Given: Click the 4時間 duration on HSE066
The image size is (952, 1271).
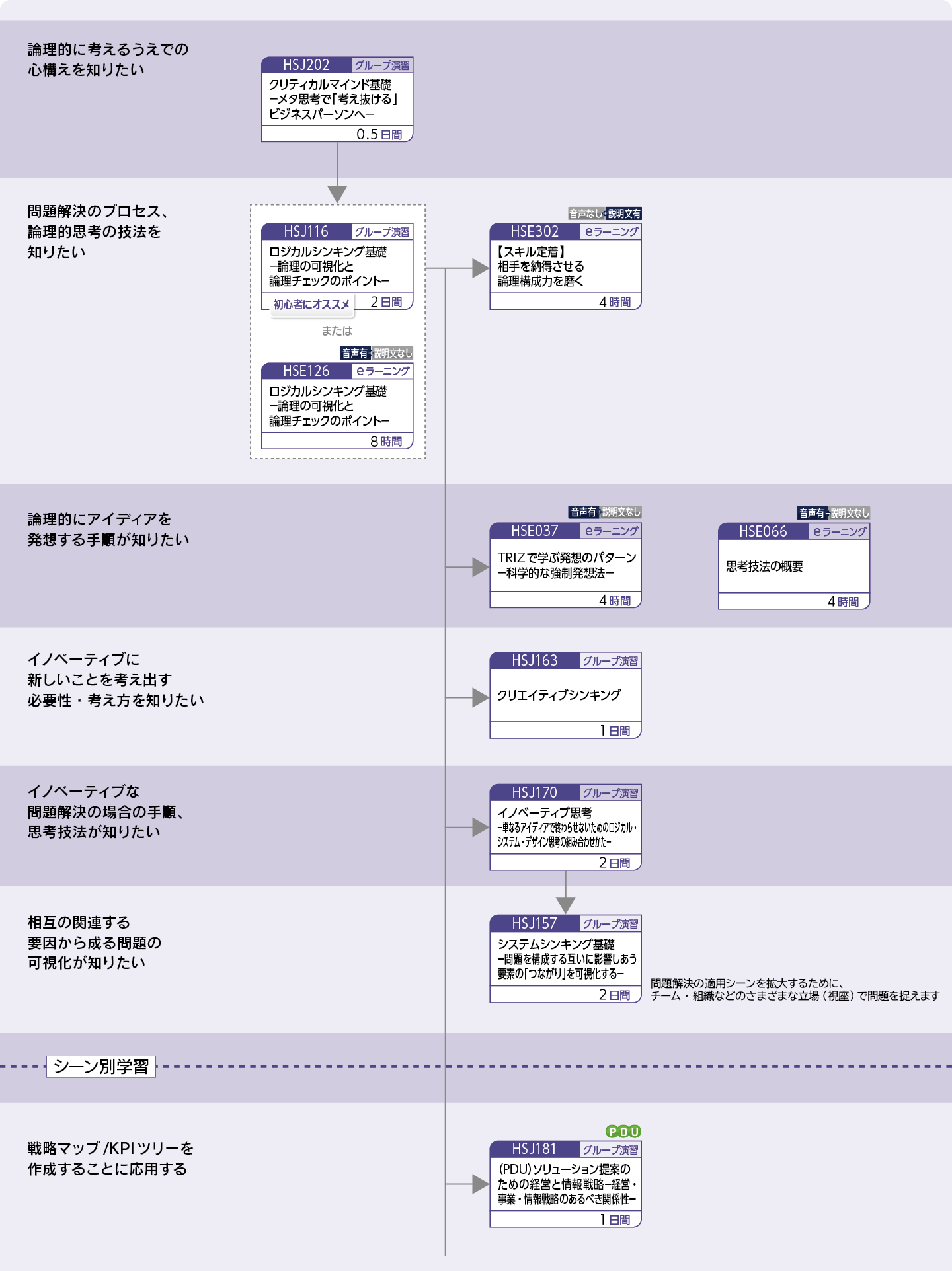Looking at the screenshot, I should pos(843,601).
